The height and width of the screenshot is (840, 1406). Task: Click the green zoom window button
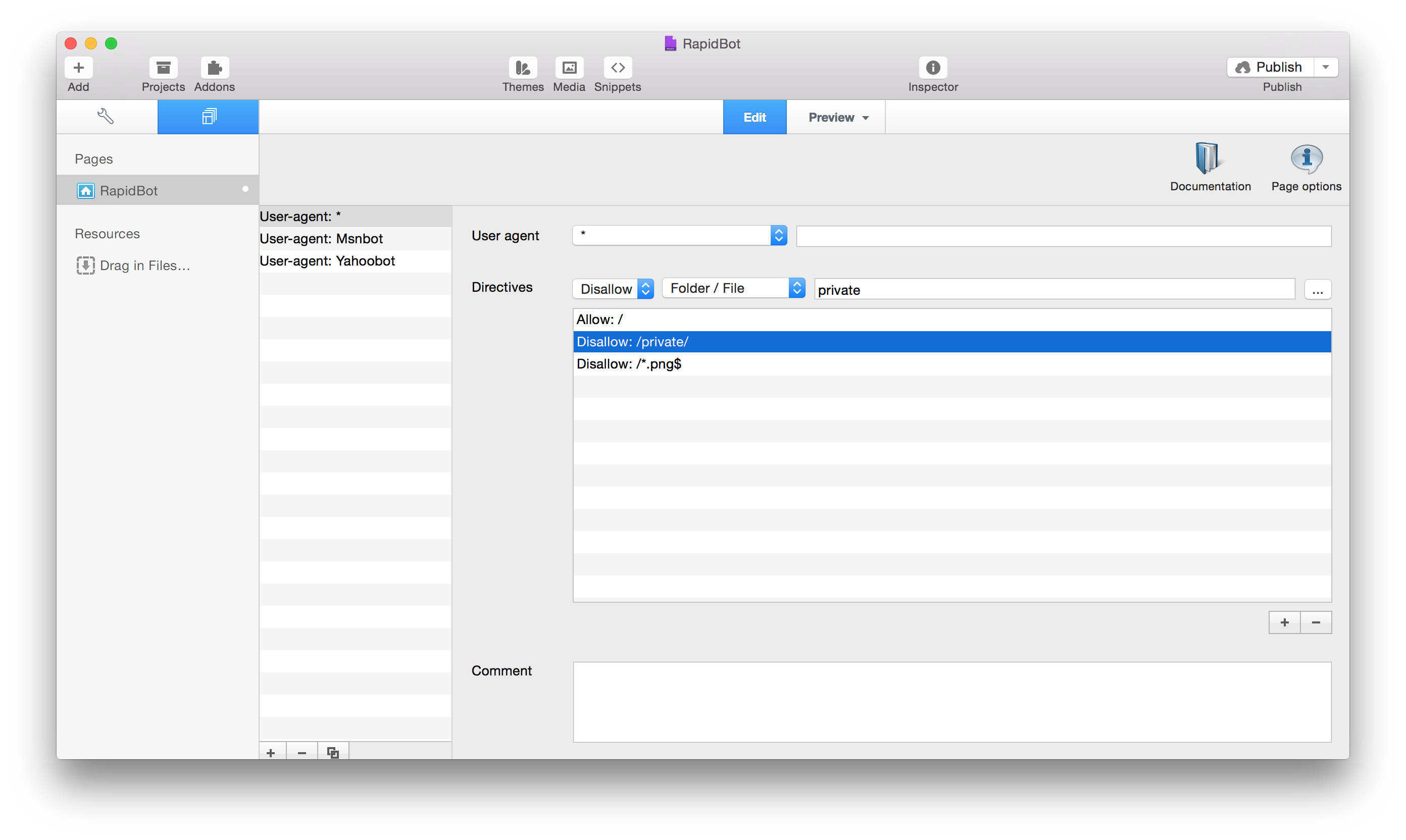tap(111, 43)
